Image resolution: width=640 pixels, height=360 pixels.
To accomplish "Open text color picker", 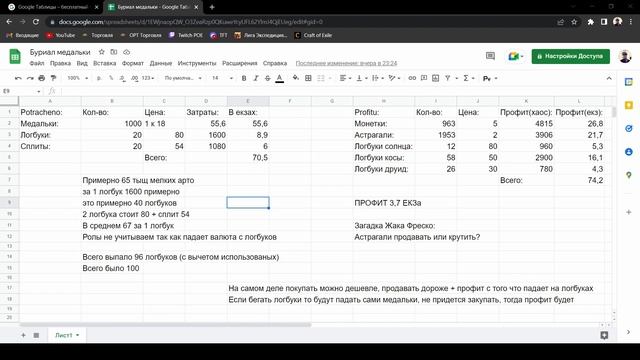I will coord(280,78).
